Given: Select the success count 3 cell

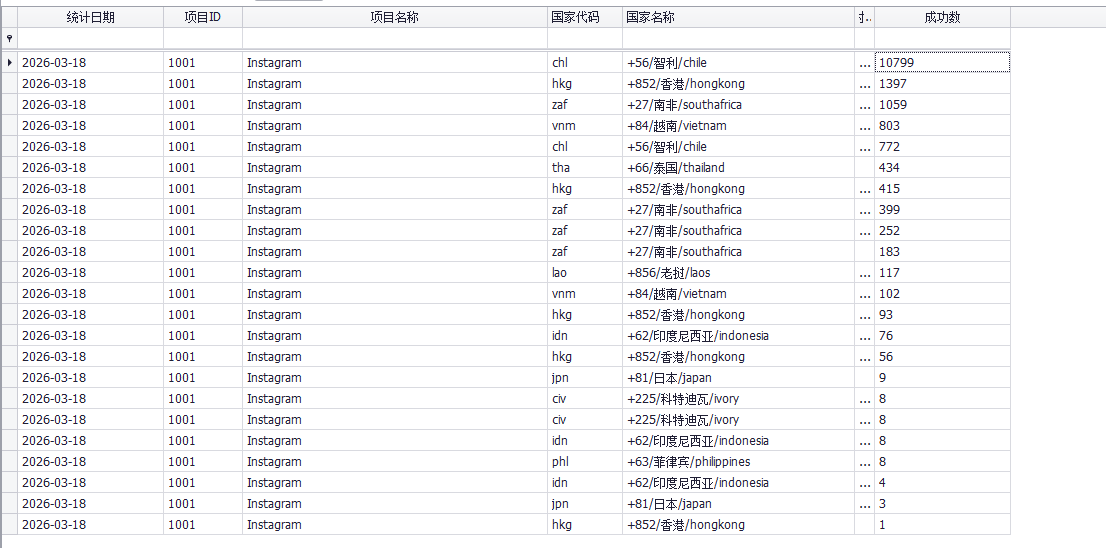Looking at the screenshot, I should pos(942,504).
